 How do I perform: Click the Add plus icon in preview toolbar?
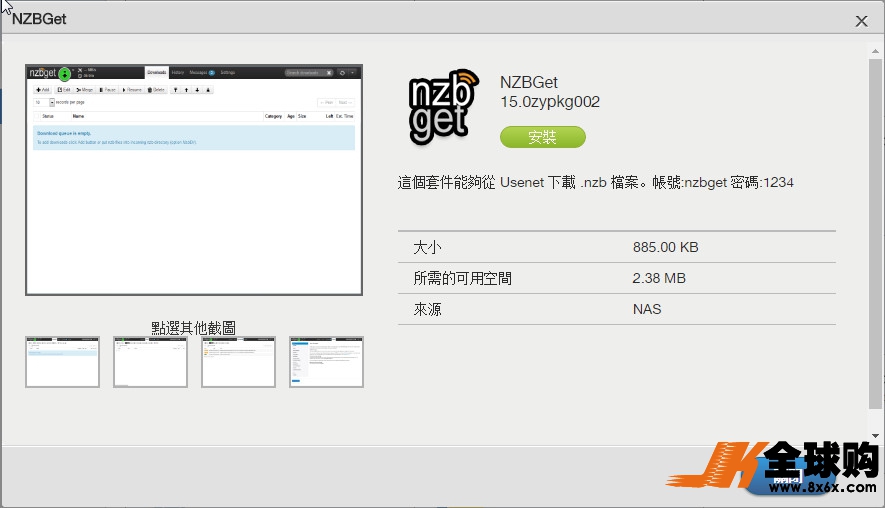point(39,90)
